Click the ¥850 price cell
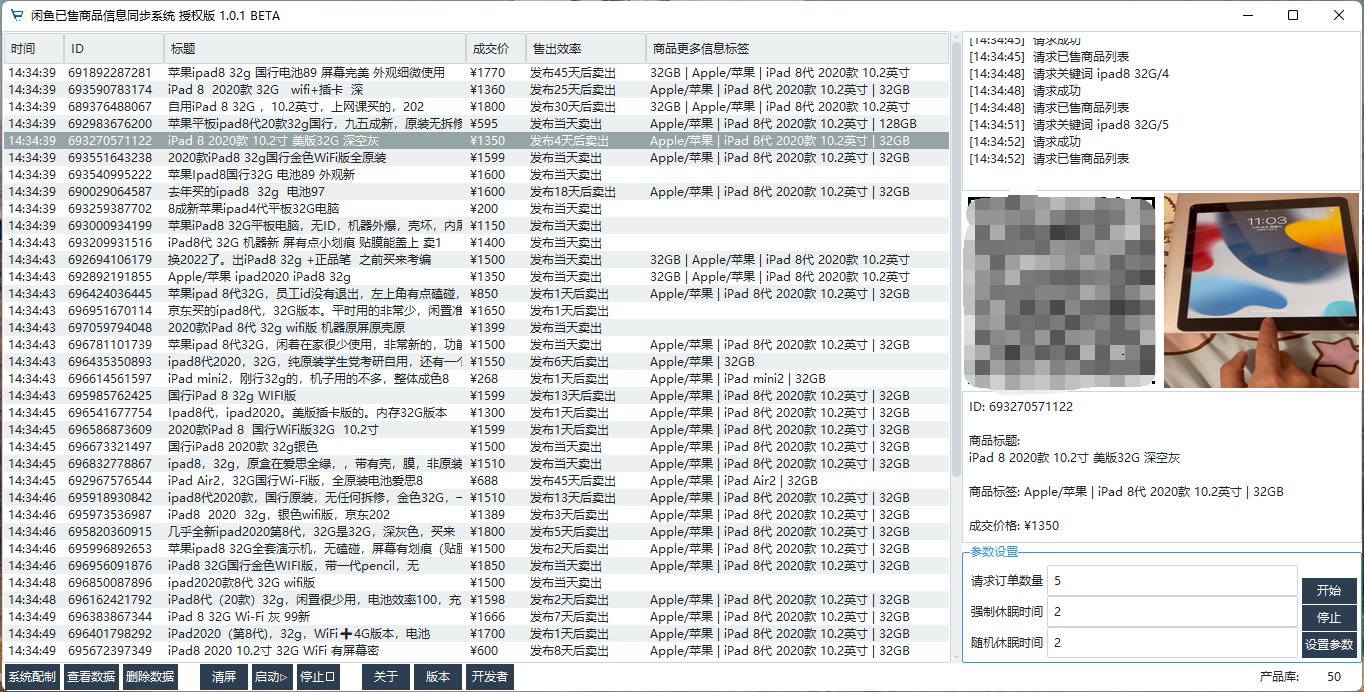The image size is (1364, 692). tap(486, 293)
